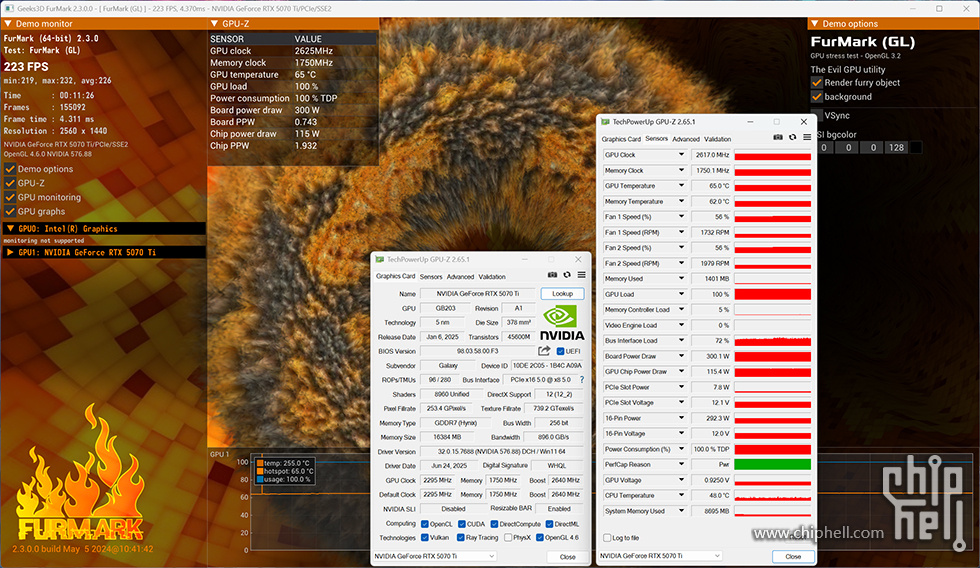Click the BIOS export share icon
The image size is (980, 568).
point(544,351)
